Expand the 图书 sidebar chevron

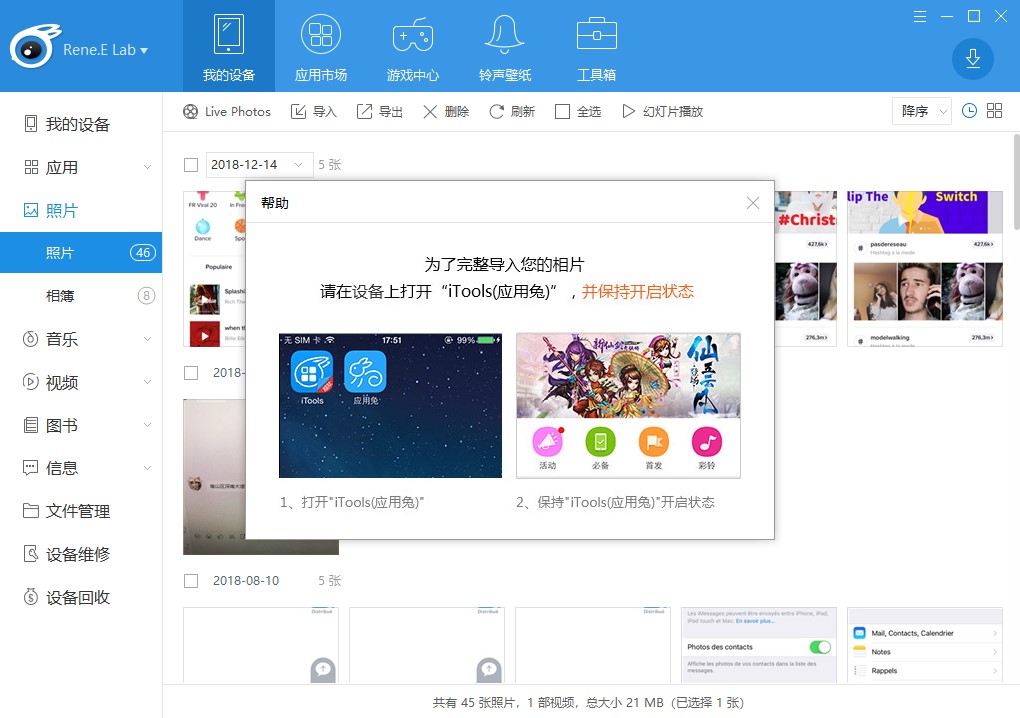point(148,425)
